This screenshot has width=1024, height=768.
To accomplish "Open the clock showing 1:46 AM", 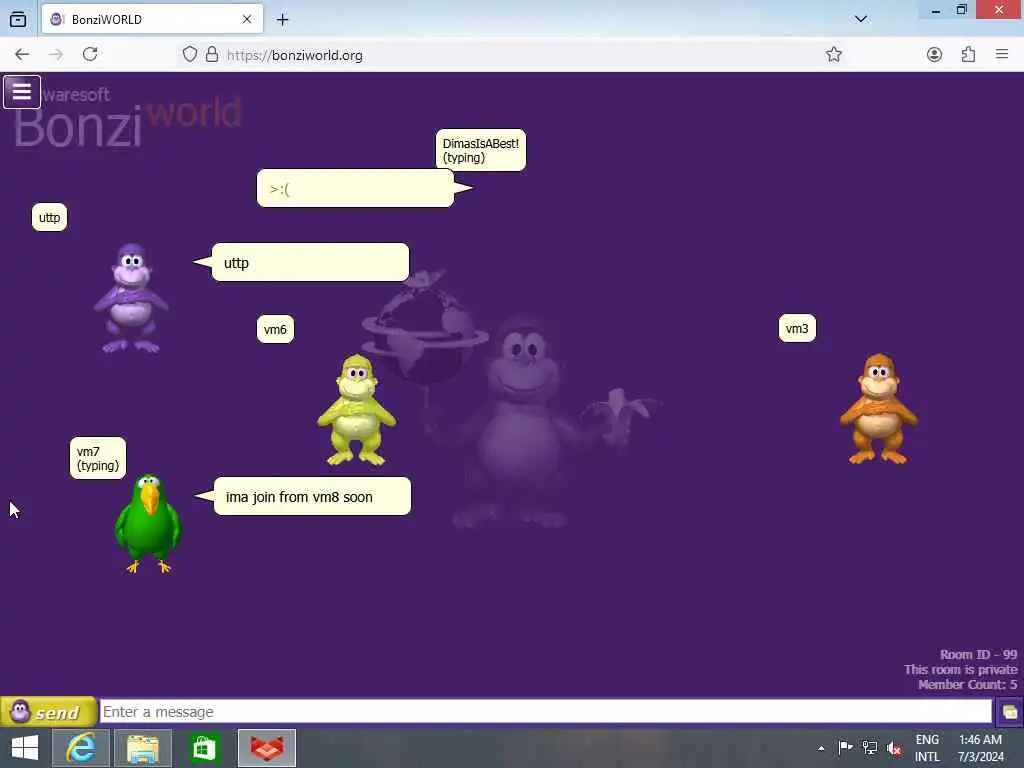I will pyautogui.click(x=980, y=748).
